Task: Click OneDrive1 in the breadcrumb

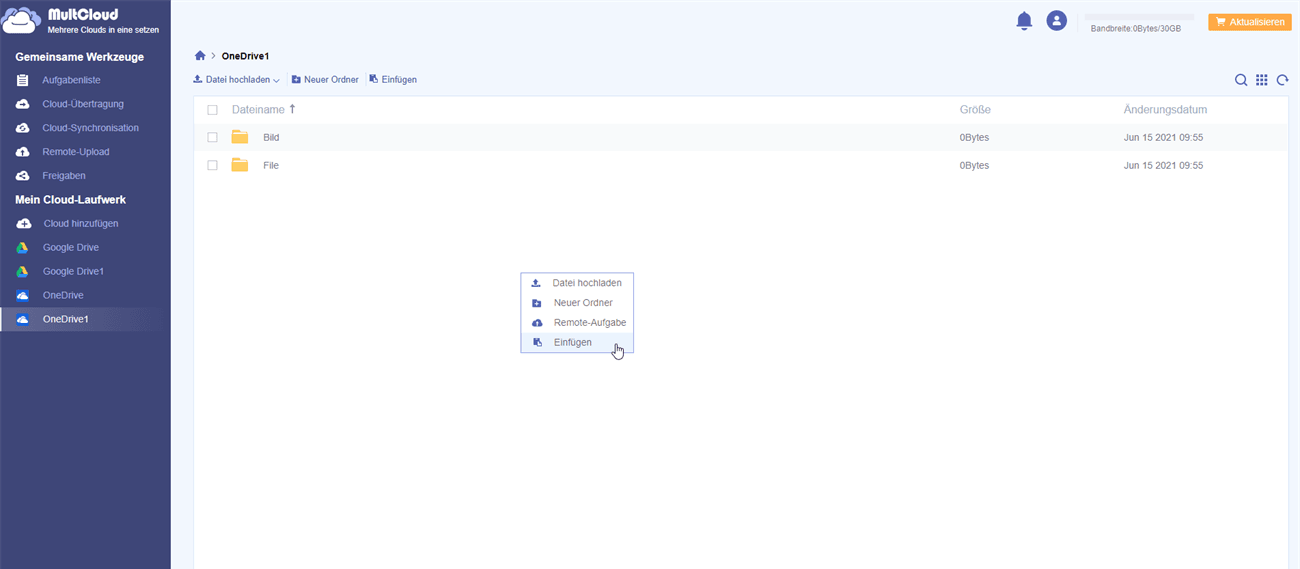Action: tap(246, 56)
